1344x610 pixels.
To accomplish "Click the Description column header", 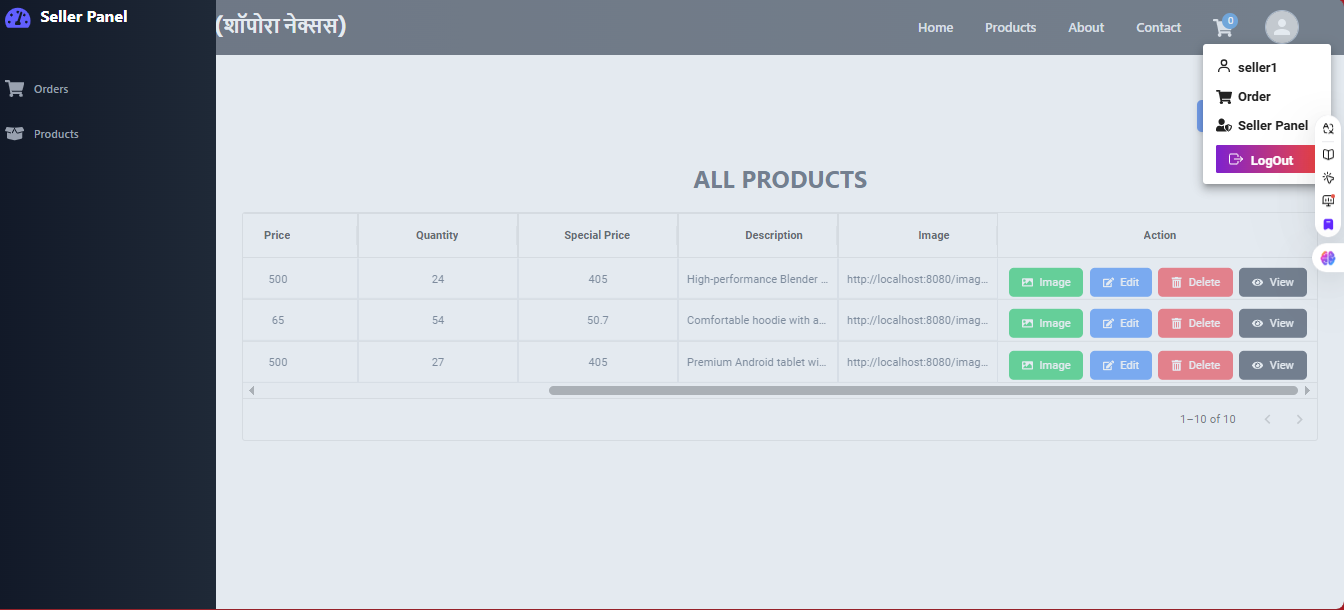I will point(757,235).
